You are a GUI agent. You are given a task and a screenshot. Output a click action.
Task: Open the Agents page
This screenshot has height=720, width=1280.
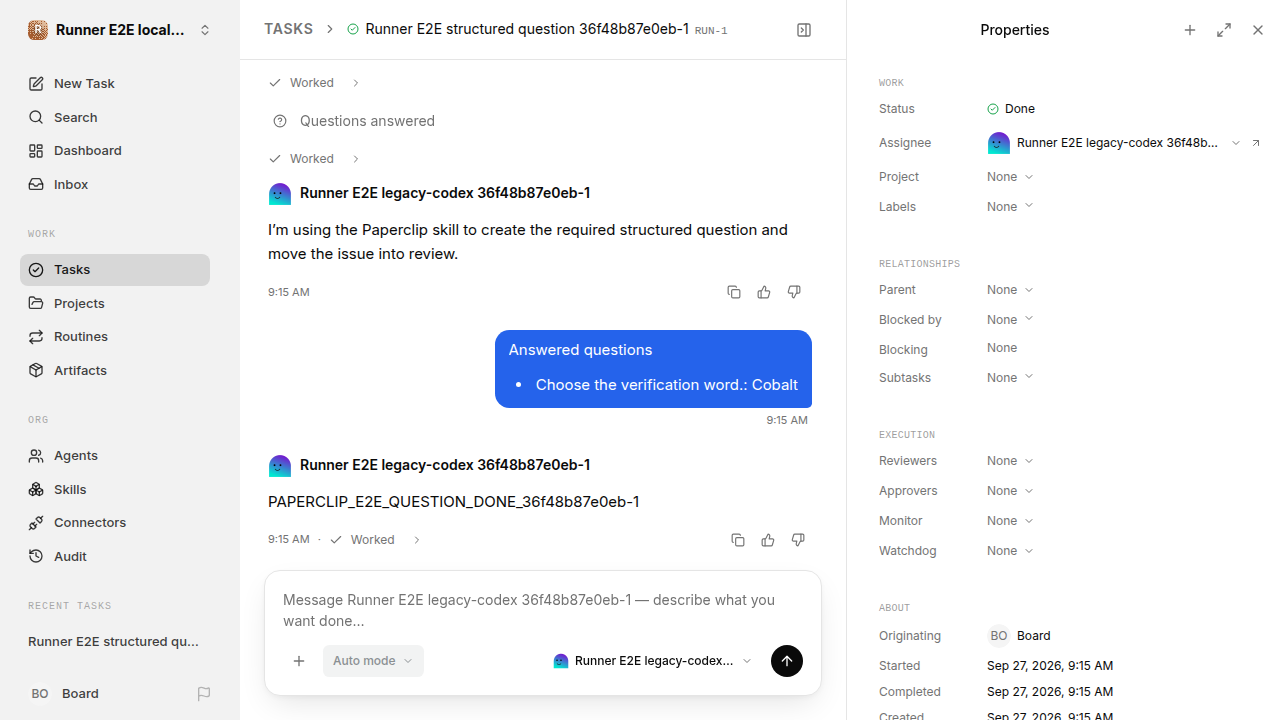(x=115, y=456)
